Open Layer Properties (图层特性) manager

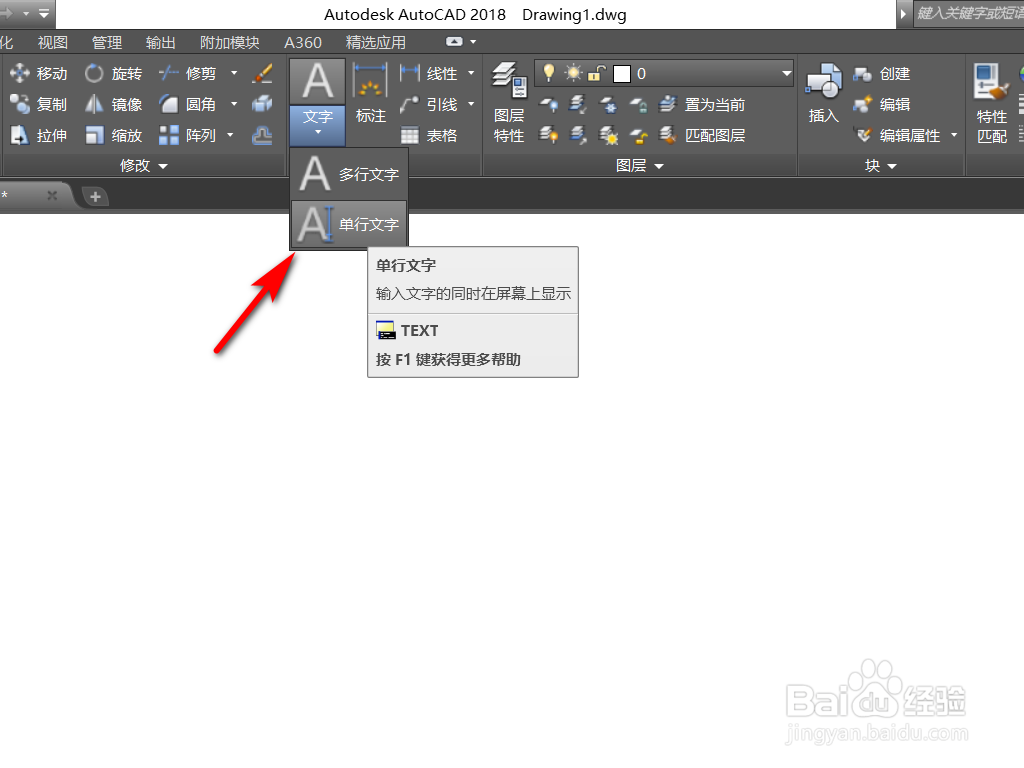point(509,103)
